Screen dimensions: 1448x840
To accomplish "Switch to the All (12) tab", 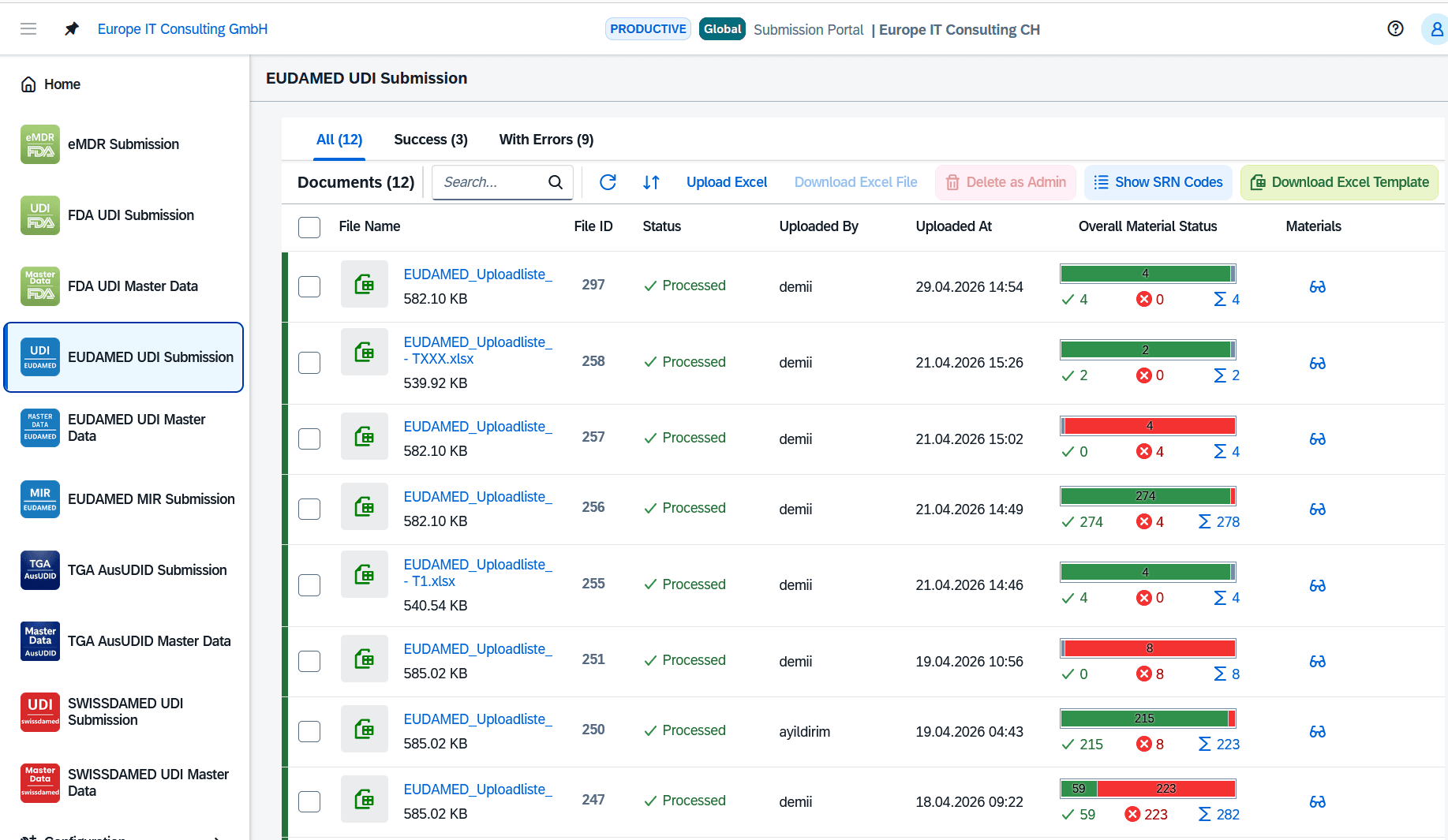I will (x=339, y=140).
